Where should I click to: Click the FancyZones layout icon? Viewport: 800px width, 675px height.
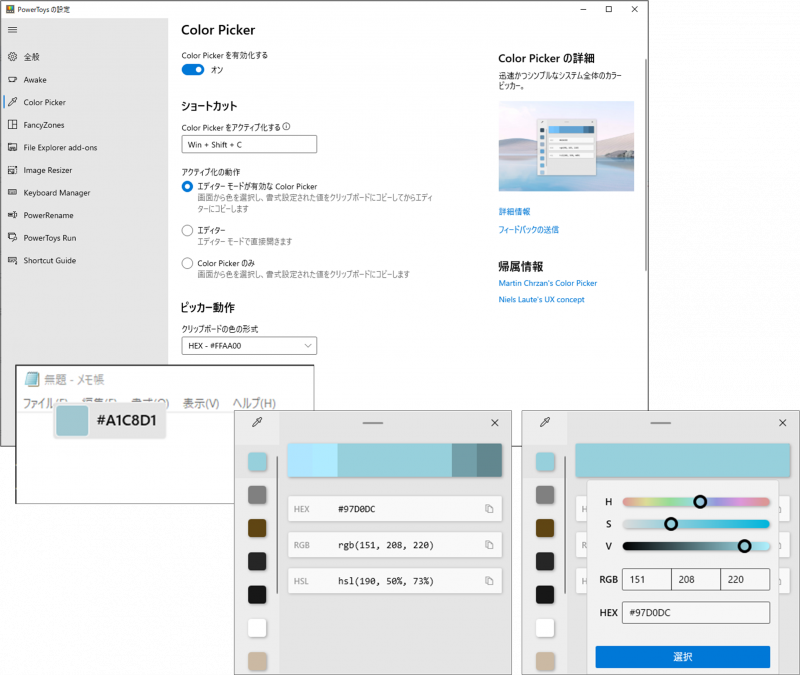(13, 124)
